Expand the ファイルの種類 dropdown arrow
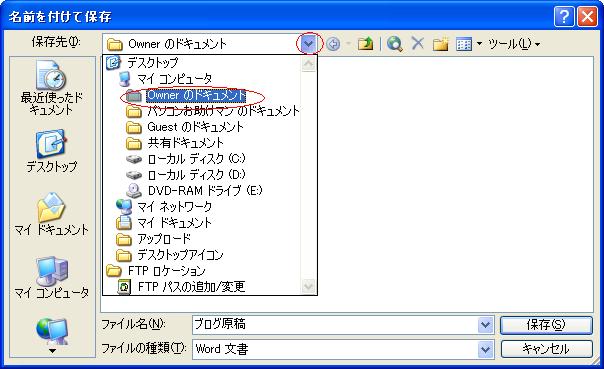This screenshot has height=369, width=604. point(485,349)
